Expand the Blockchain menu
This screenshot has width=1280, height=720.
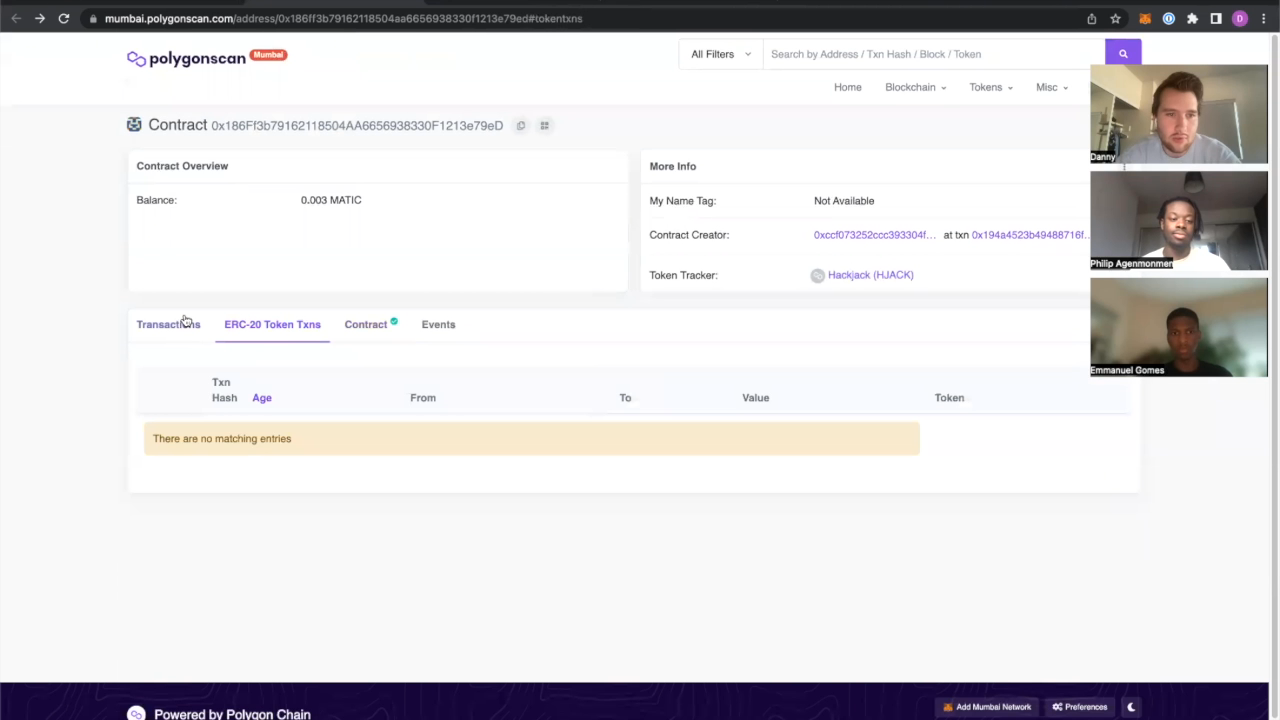pyautogui.click(x=915, y=87)
